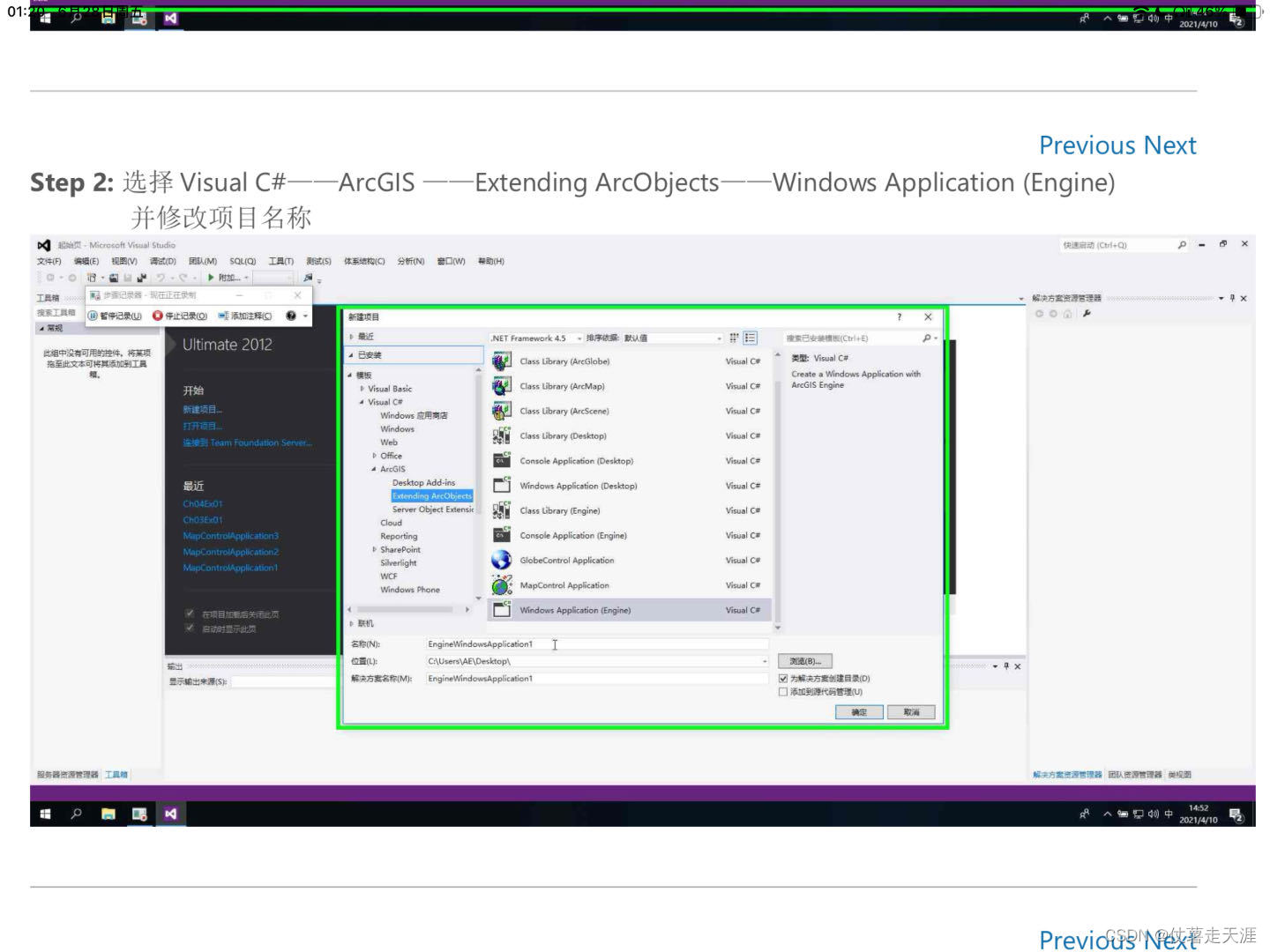The image size is (1270, 952).
Task: Open the 调试(D) menu
Action: pos(163,262)
